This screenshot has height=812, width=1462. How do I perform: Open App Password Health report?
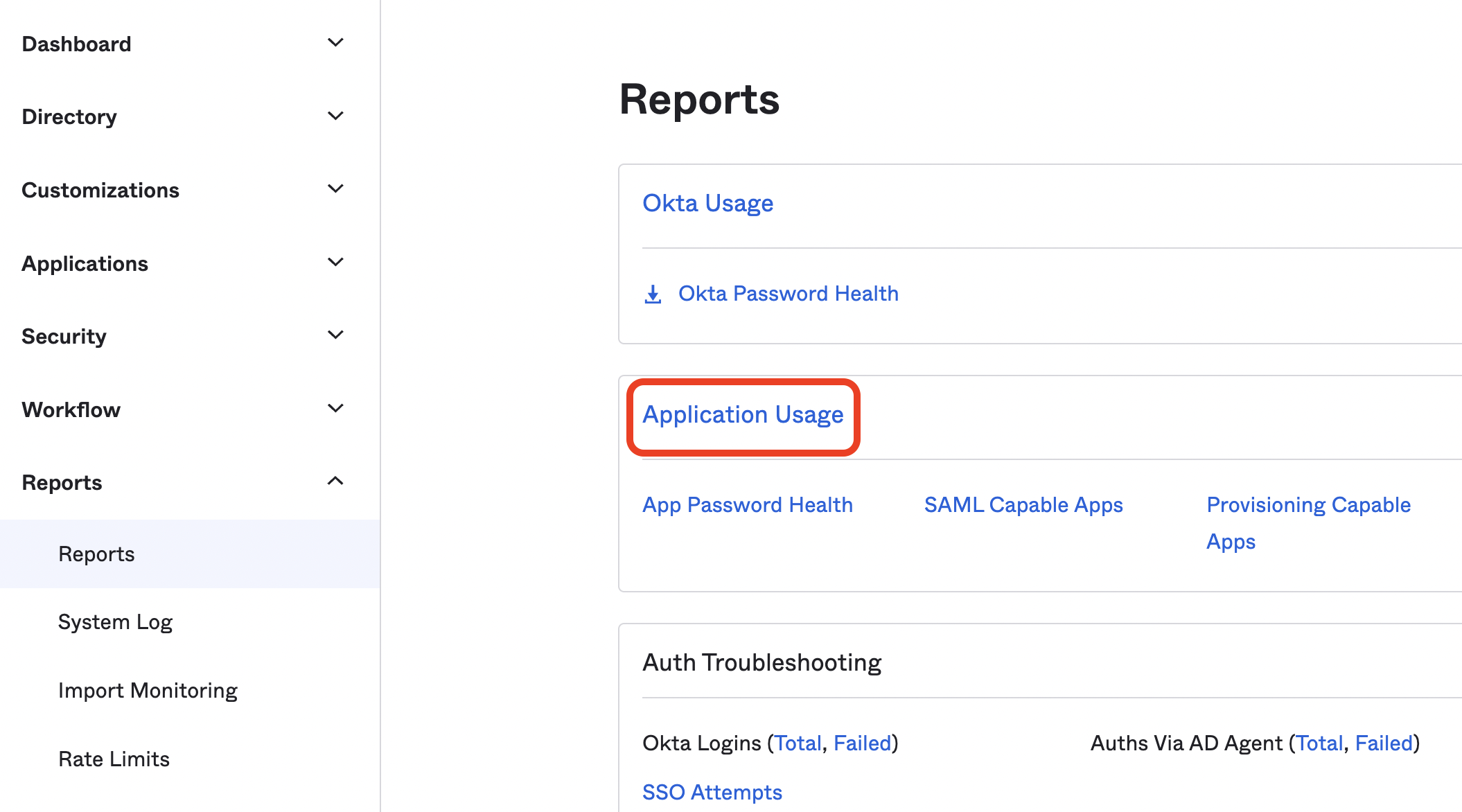click(747, 505)
